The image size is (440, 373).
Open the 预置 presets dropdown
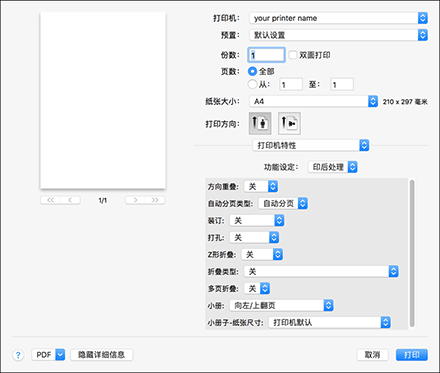(338, 35)
